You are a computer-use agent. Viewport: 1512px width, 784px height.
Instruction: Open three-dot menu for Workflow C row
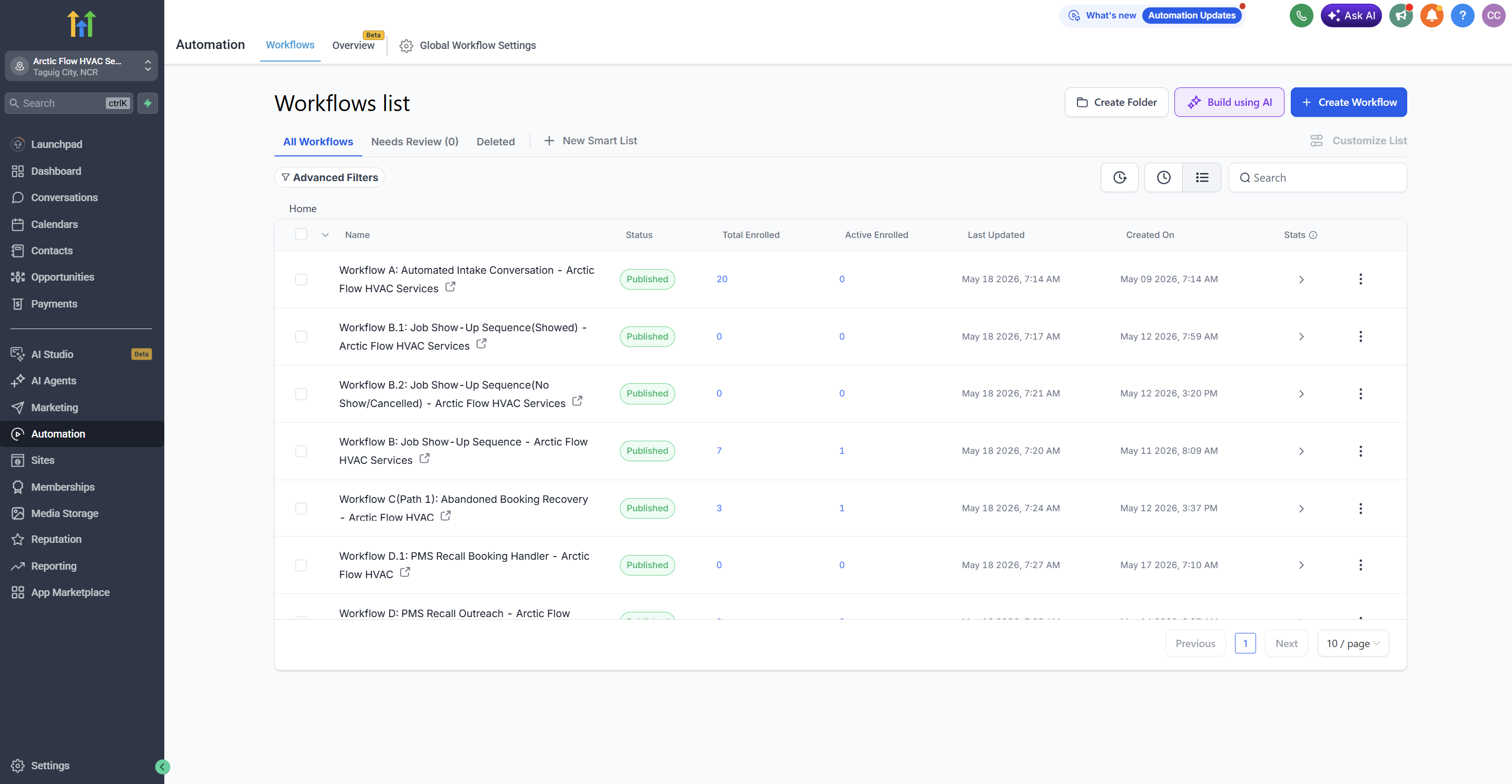coord(1360,508)
